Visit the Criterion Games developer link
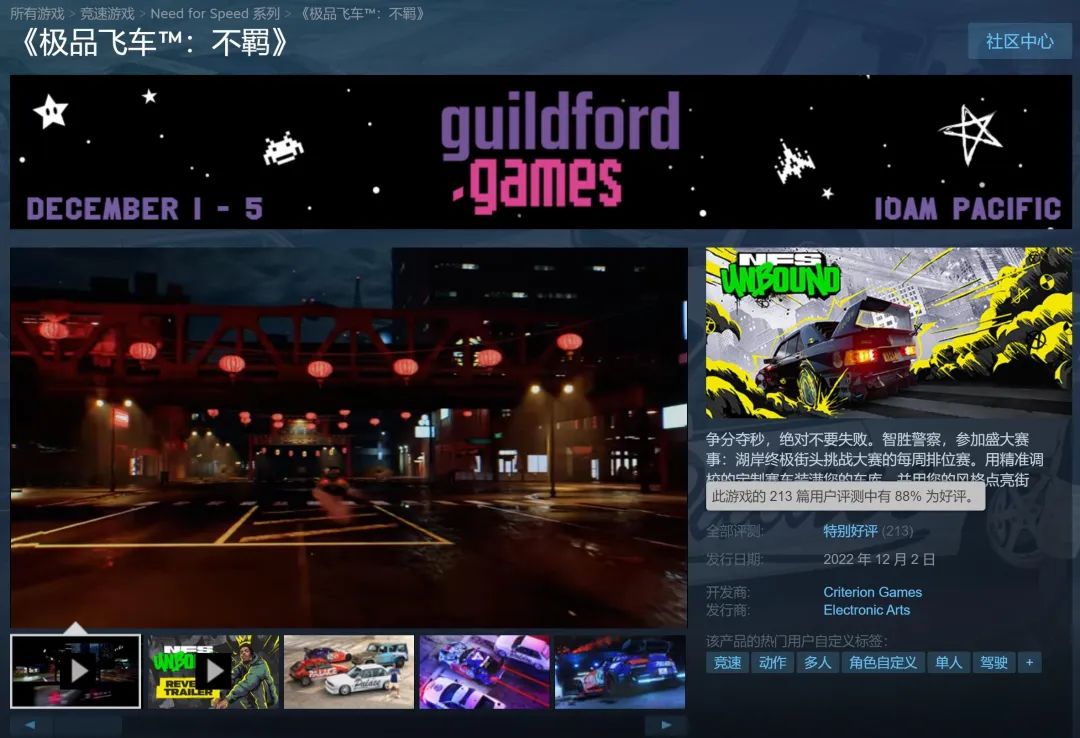1080x738 pixels. [871, 591]
